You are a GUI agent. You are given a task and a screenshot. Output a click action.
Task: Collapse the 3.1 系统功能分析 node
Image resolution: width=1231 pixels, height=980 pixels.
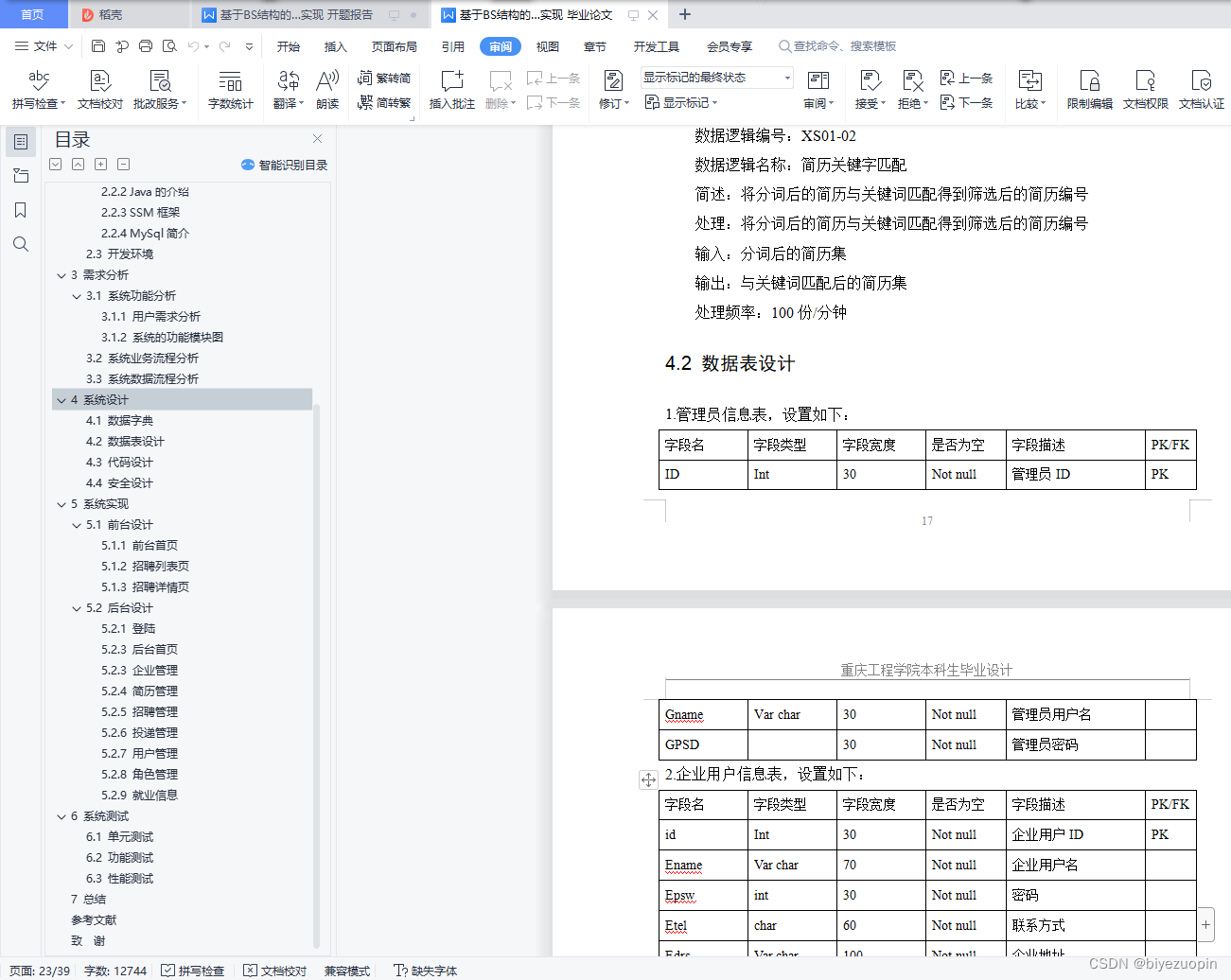[x=77, y=296]
